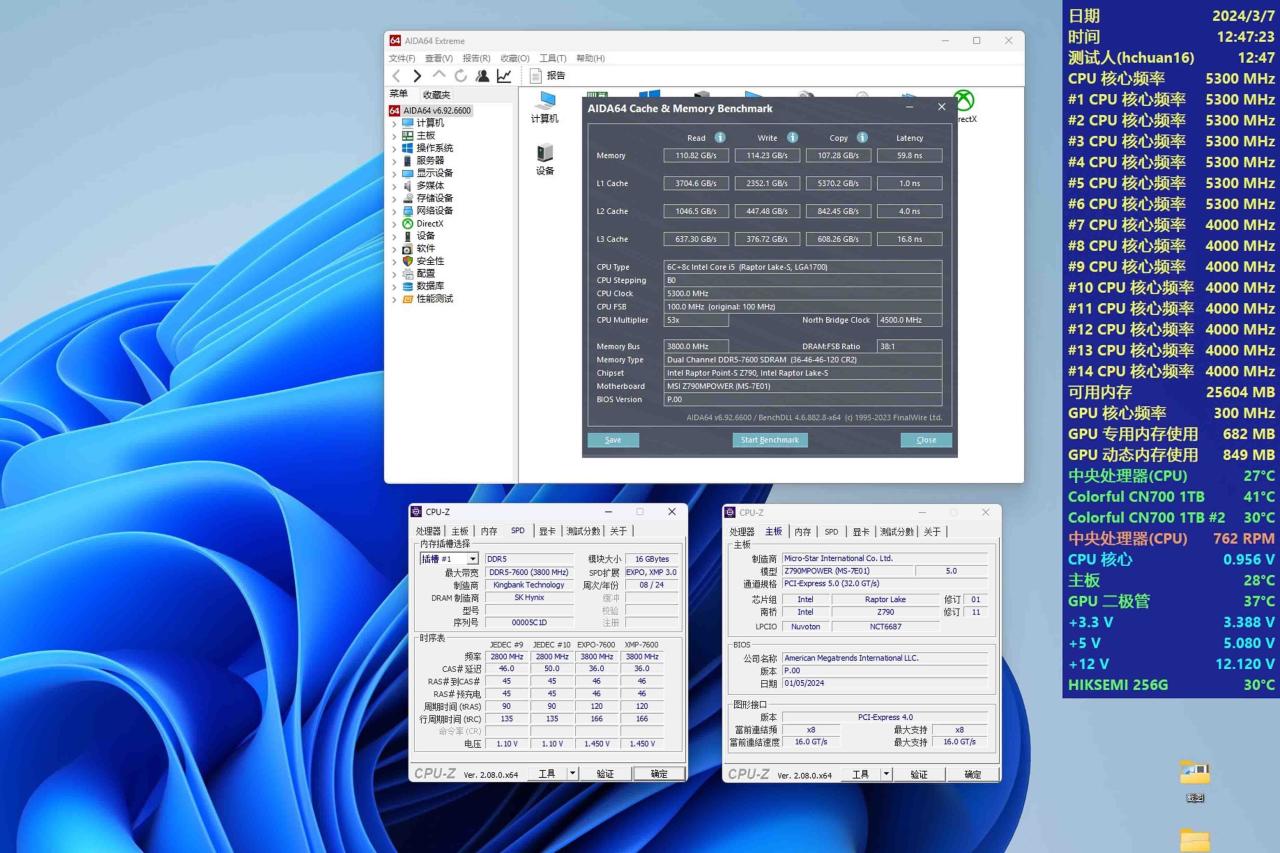Open the 工具(T) menu in AIDA64
The width and height of the screenshot is (1280, 853).
pyautogui.click(x=553, y=58)
